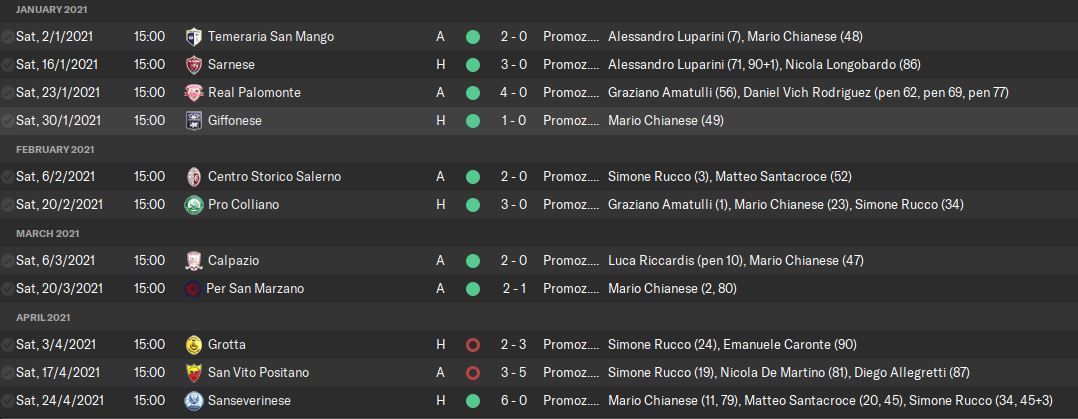Click the Grotta yellow club badge
This screenshot has width=1078, height=419.
pos(194,344)
